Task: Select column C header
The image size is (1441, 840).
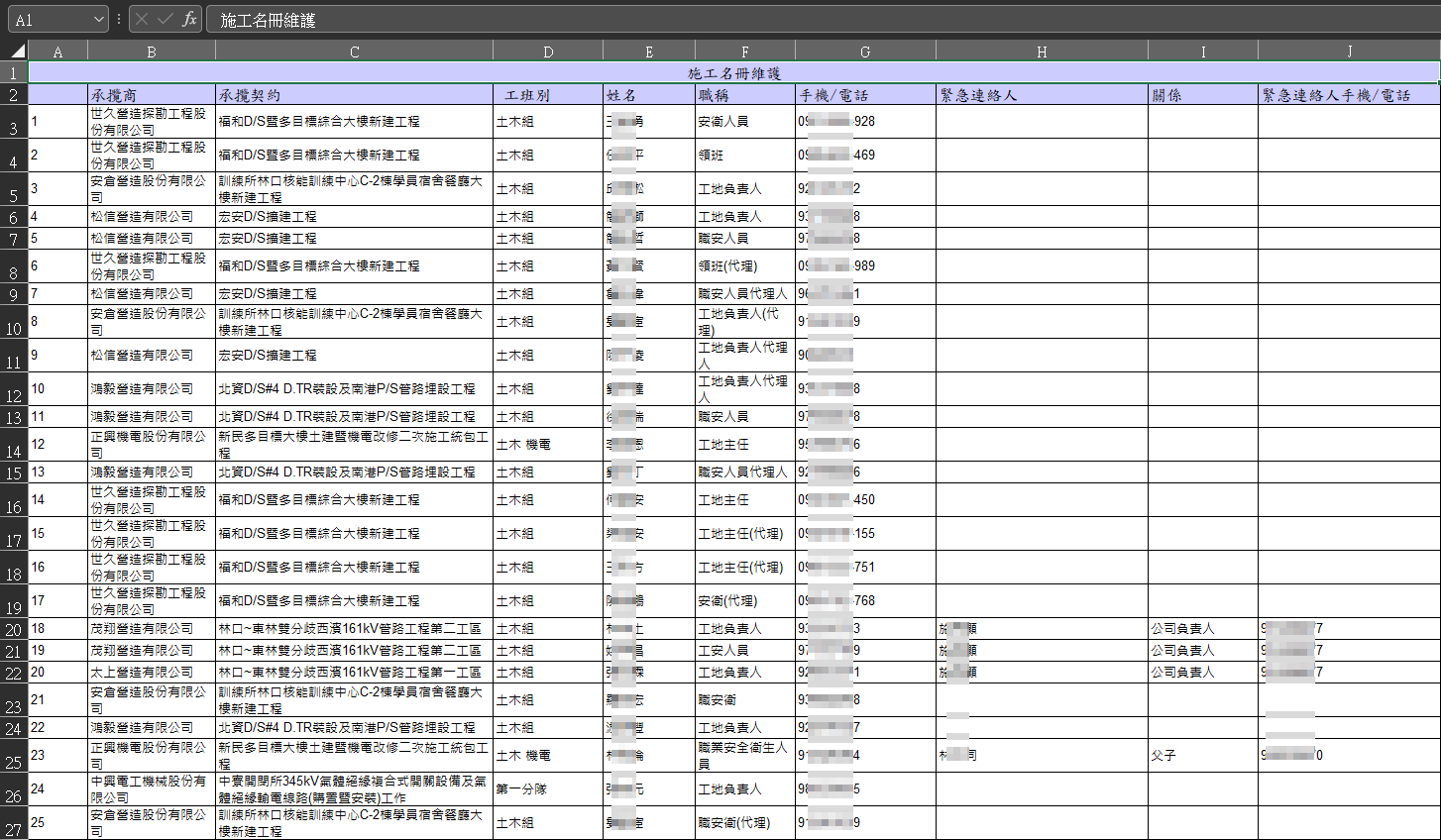Action: click(354, 52)
